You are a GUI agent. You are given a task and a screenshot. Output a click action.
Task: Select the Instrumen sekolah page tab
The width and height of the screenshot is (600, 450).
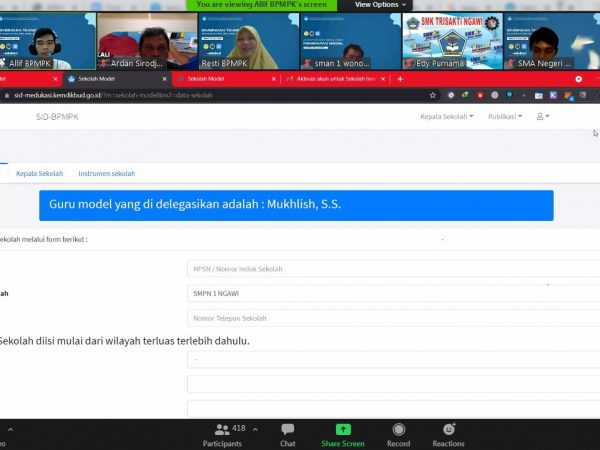[x=107, y=173]
